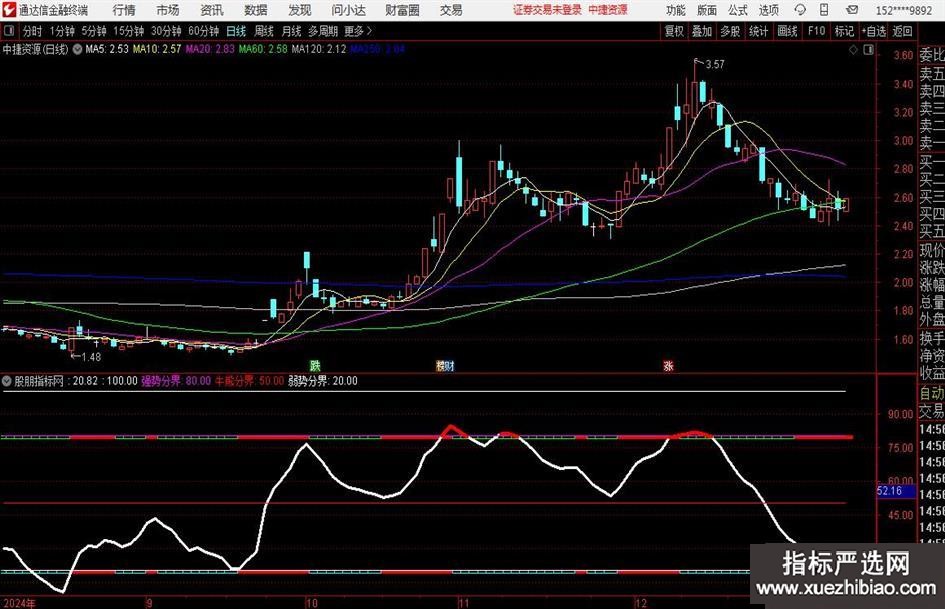Select the 周线 weekly period tab
The width and height of the screenshot is (945, 609).
[263, 31]
